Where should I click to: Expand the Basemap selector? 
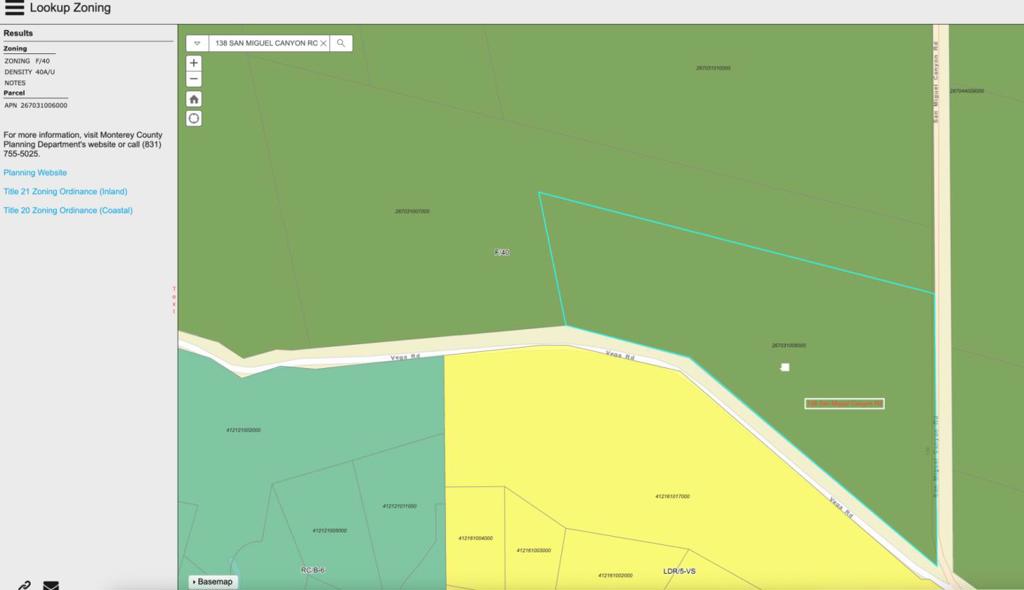point(213,581)
